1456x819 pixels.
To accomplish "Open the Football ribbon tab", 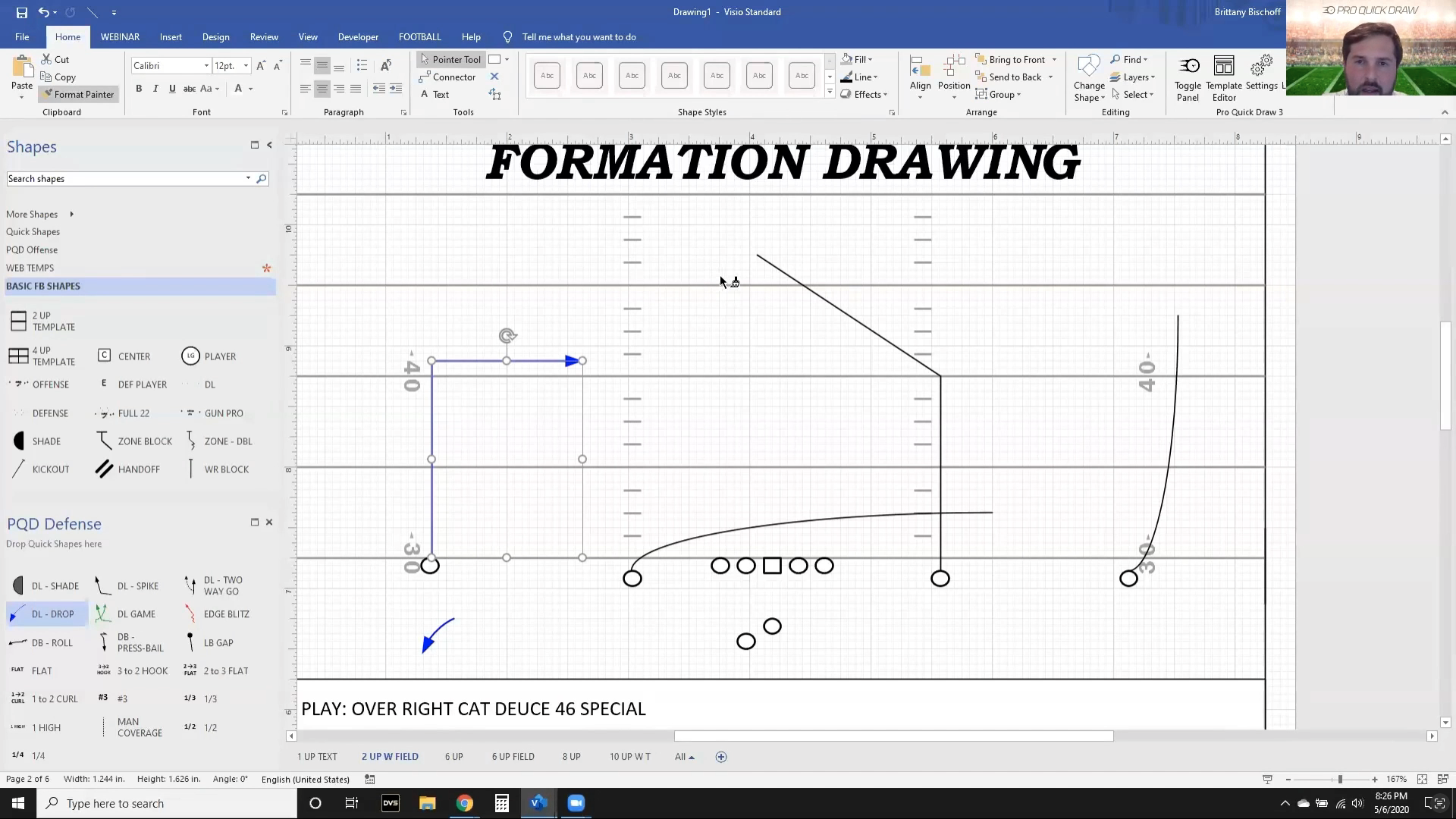I will (419, 37).
